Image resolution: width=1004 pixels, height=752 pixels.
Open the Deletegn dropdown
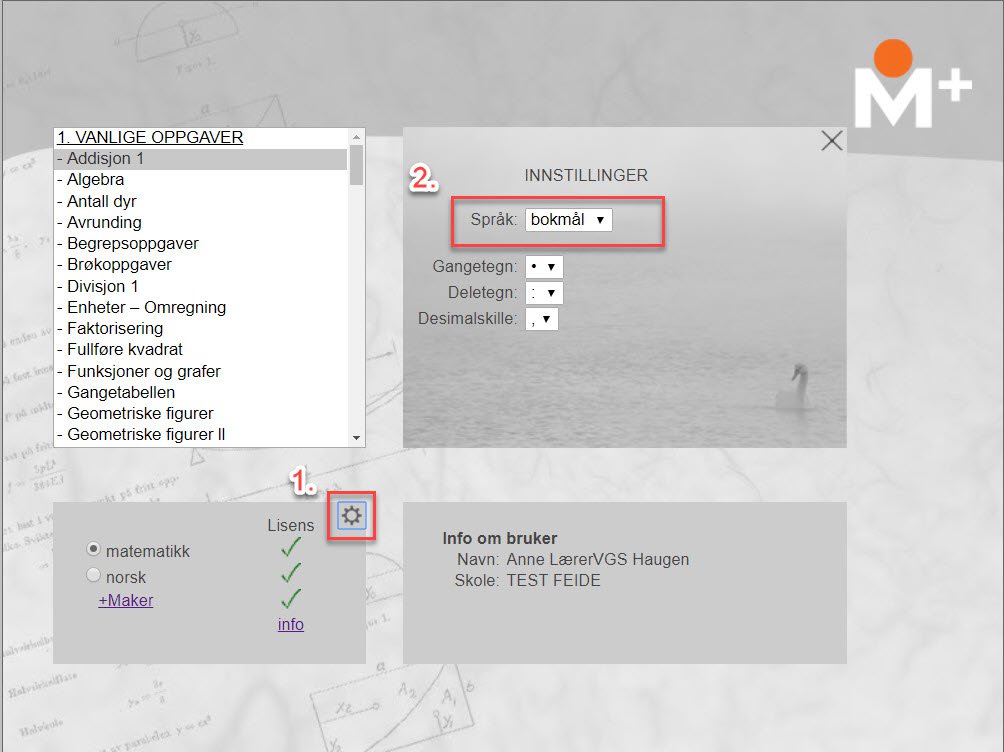pyautogui.click(x=544, y=293)
